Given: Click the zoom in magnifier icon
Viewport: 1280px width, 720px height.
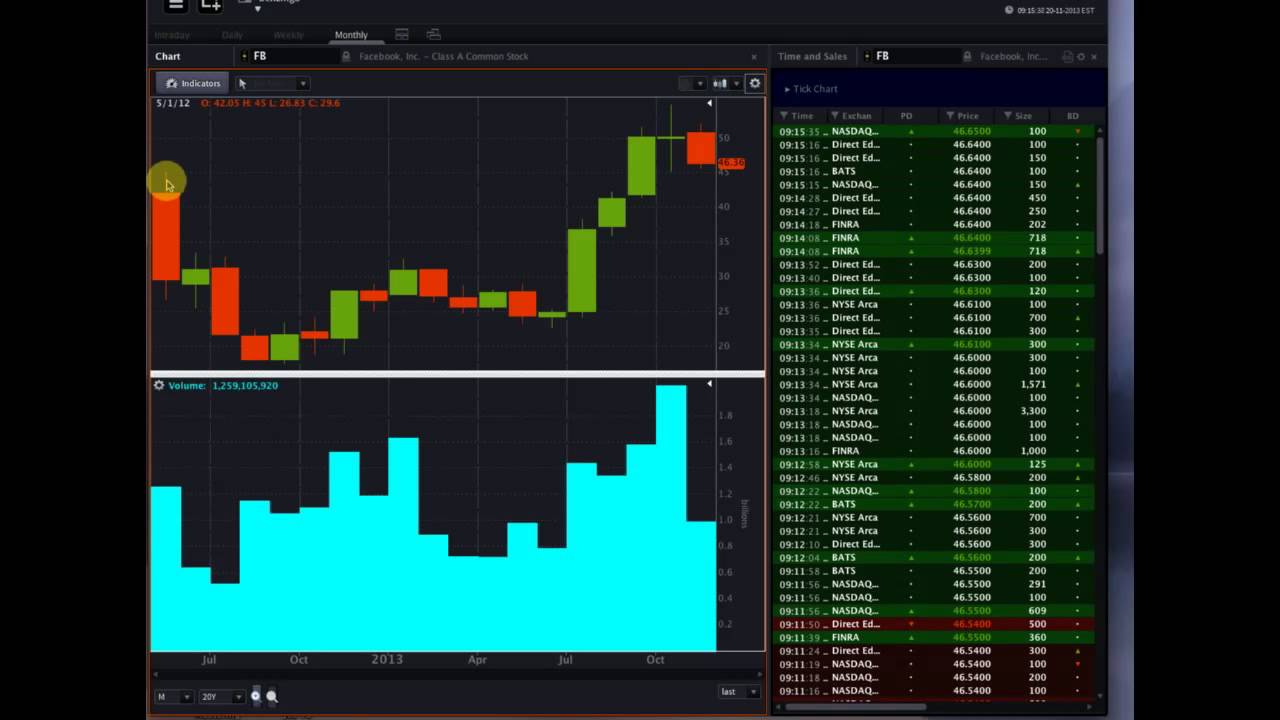Looking at the screenshot, I should point(256,696).
